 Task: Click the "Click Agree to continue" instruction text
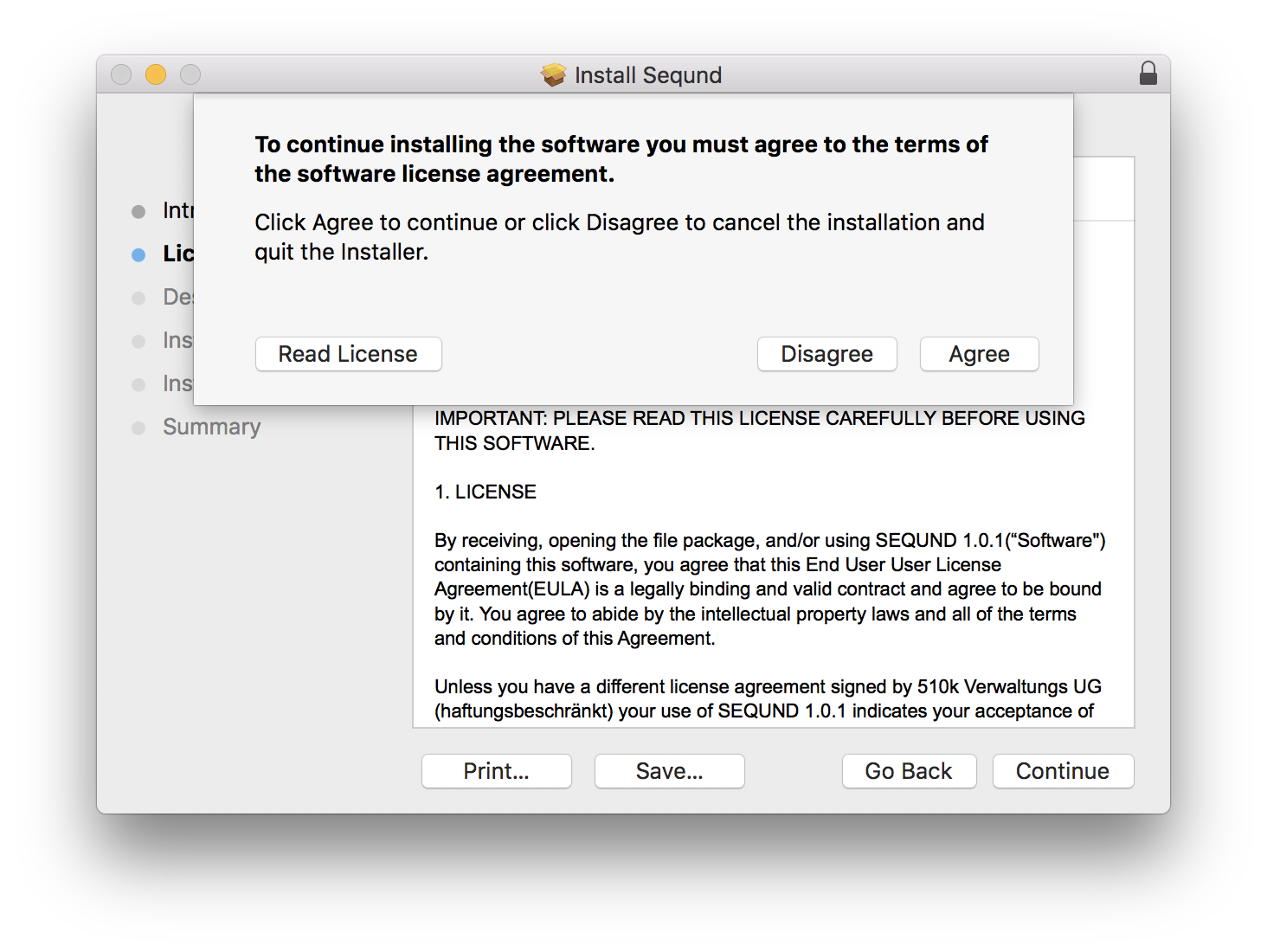pos(620,237)
